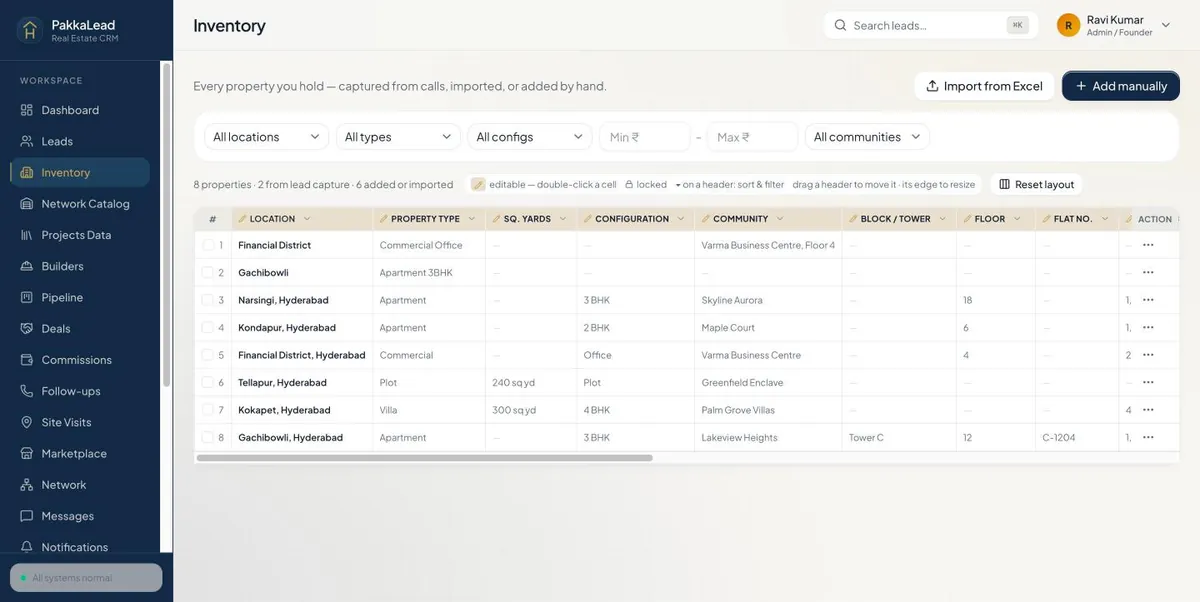Click the Notifications bell icon in sidebar
Image resolution: width=1200 pixels, height=602 pixels.
pyautogui.click(x=27, y=547)
